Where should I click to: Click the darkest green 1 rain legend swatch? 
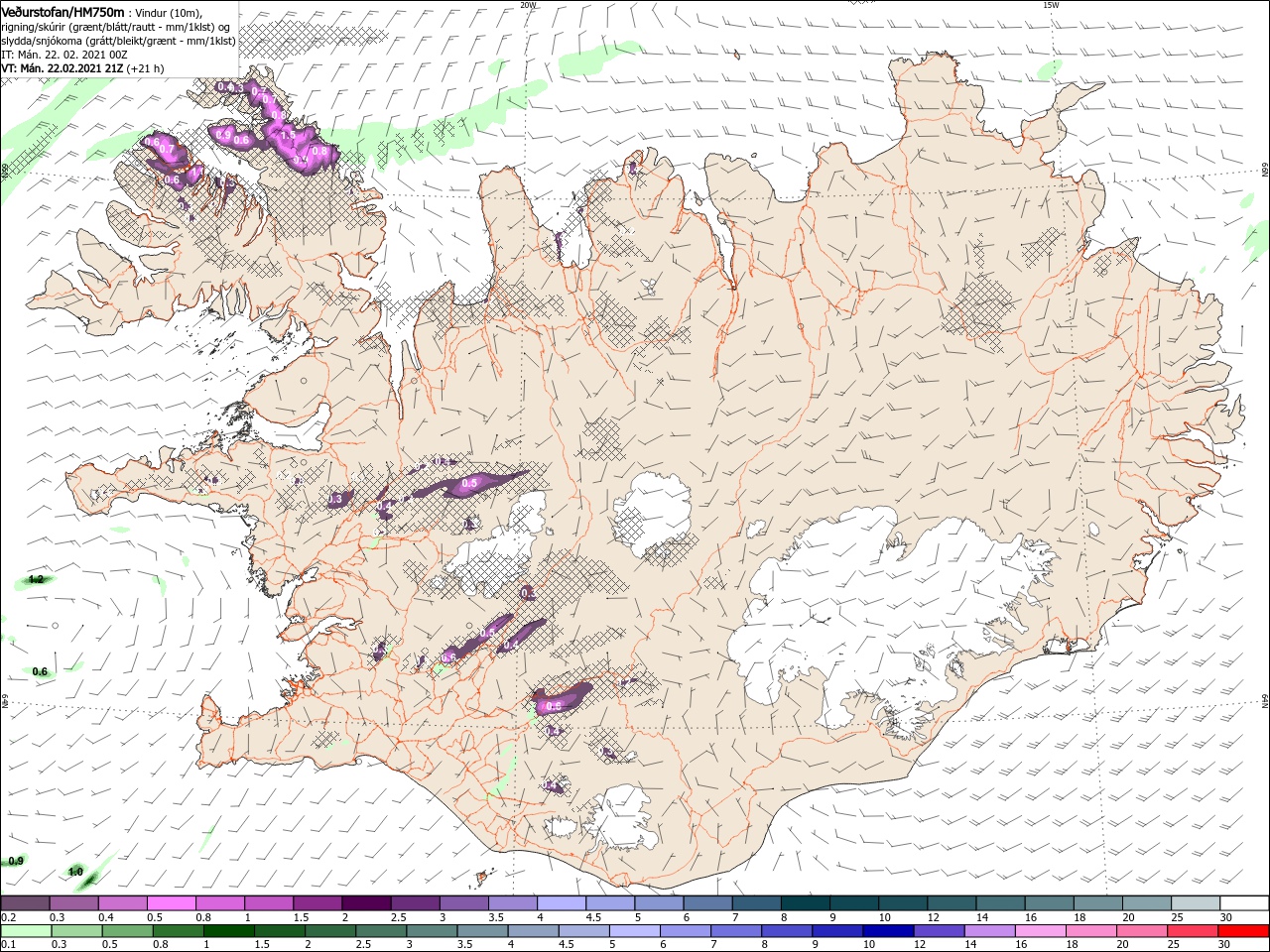(x=229, y=931)
